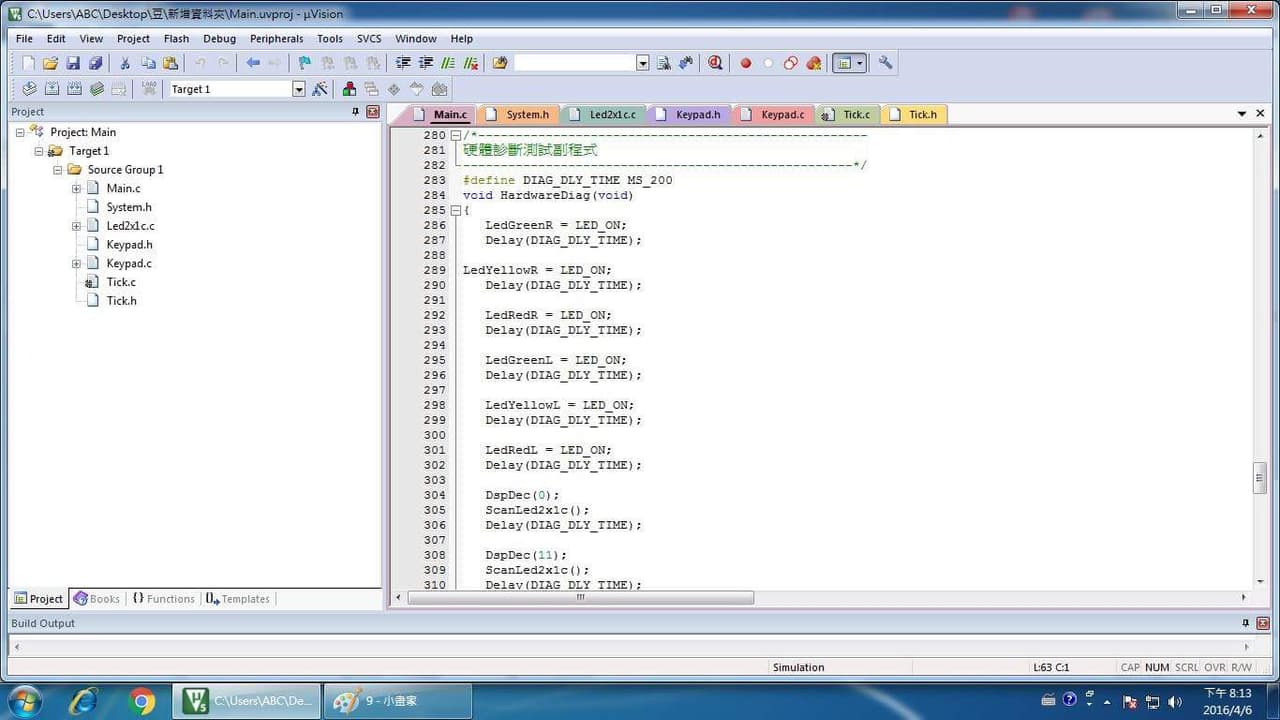Select Tick.h in project tree

click(x=122, y=301)
